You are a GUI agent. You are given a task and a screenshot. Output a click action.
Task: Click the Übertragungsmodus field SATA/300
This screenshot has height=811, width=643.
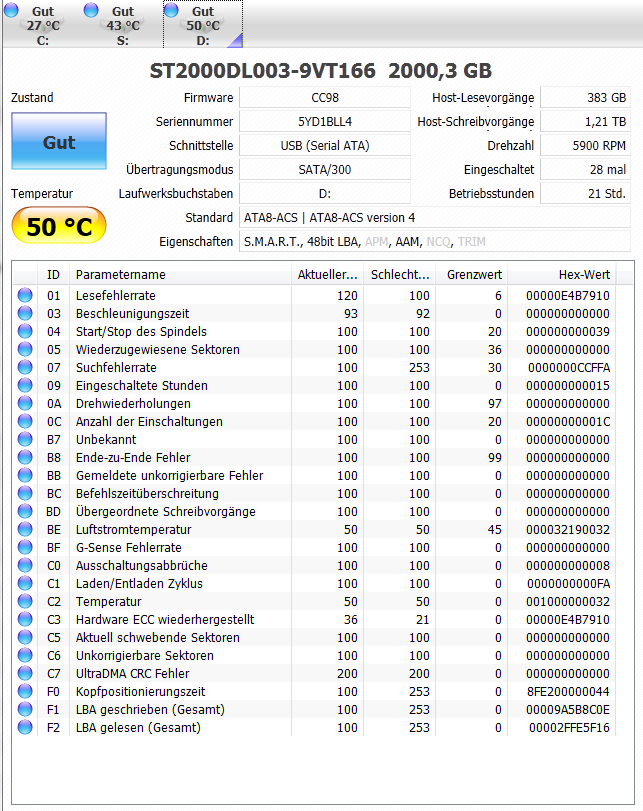coord(325,170)
